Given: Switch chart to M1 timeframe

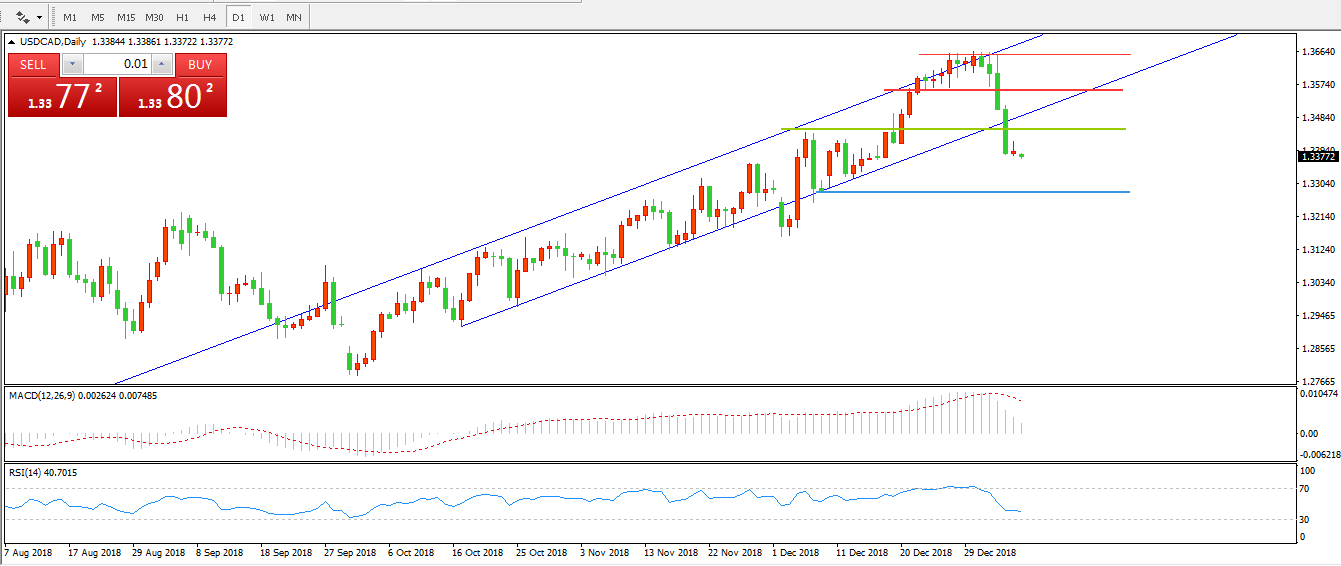Looking at the screenshot, I should (69, 17).
